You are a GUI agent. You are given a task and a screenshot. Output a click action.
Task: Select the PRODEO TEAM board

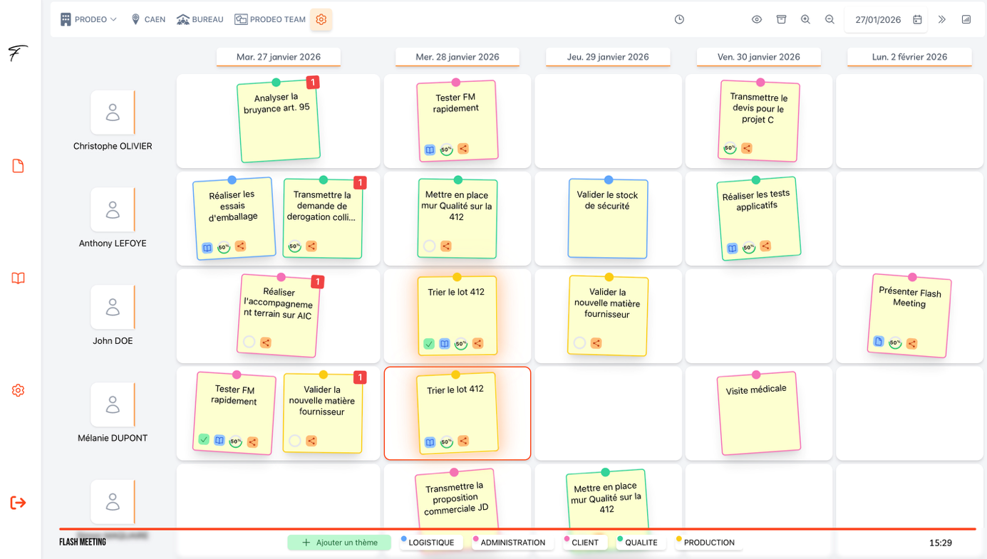(270, 20)
